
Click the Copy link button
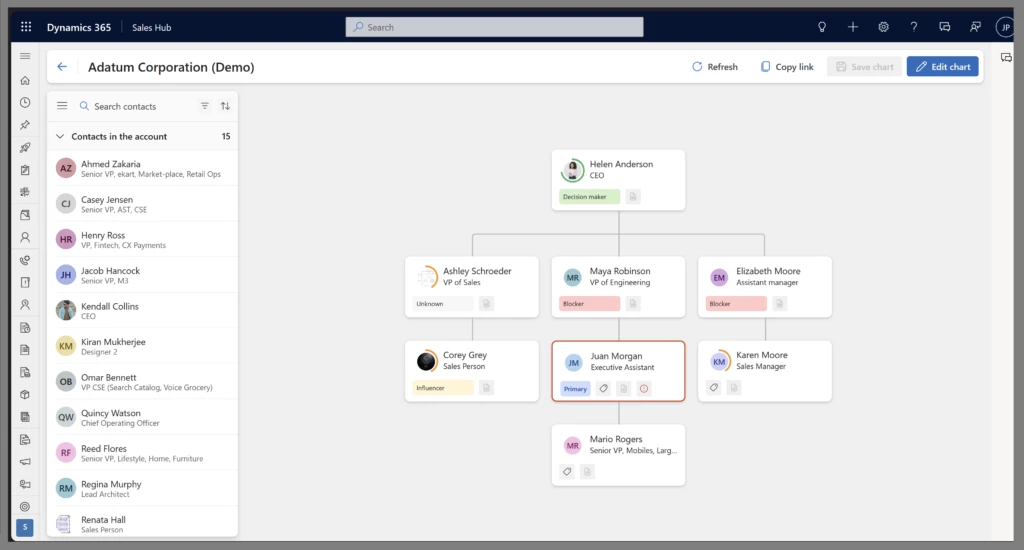pos(787,67)
